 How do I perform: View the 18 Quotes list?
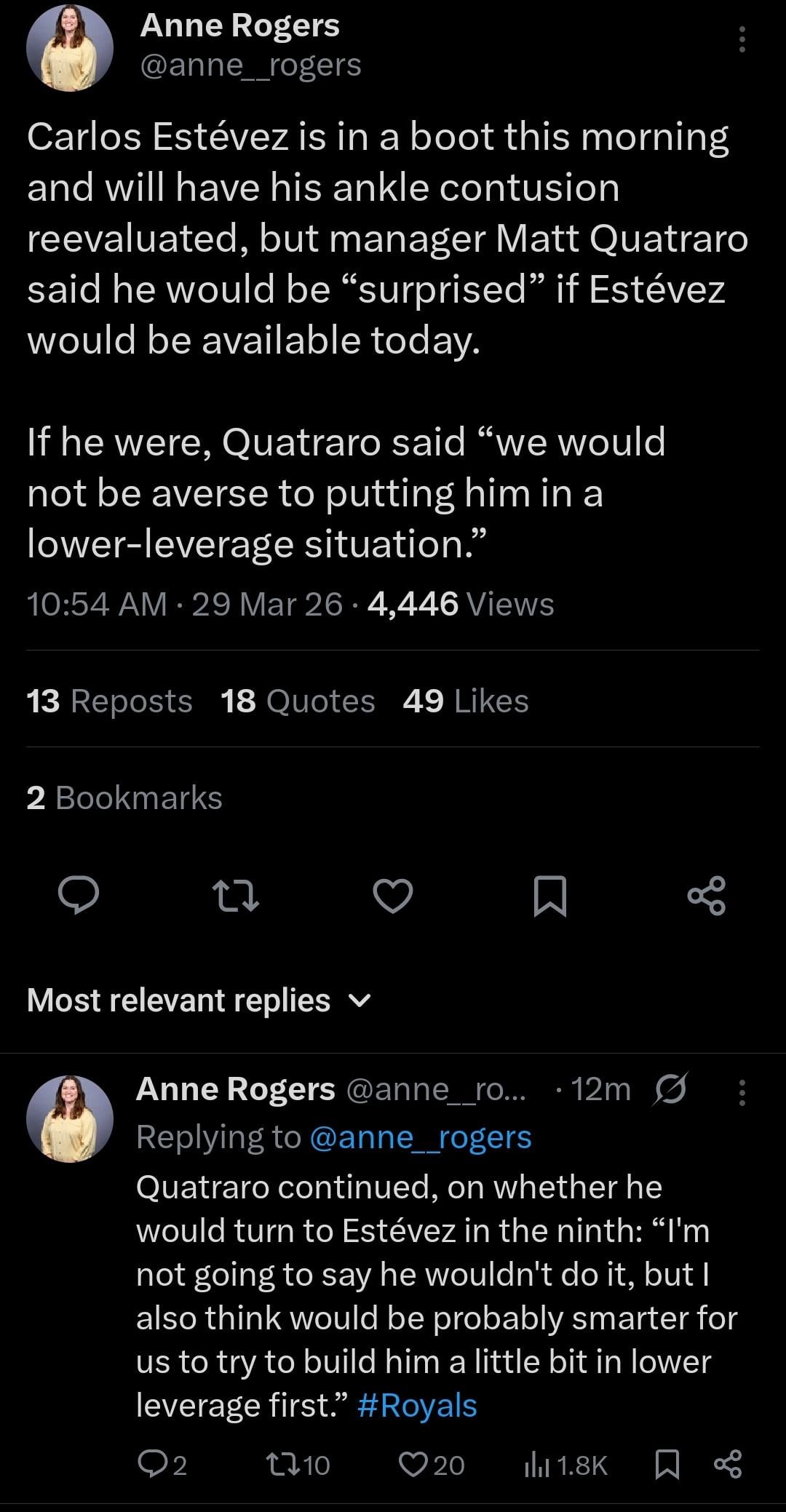(x=298, y=701)
